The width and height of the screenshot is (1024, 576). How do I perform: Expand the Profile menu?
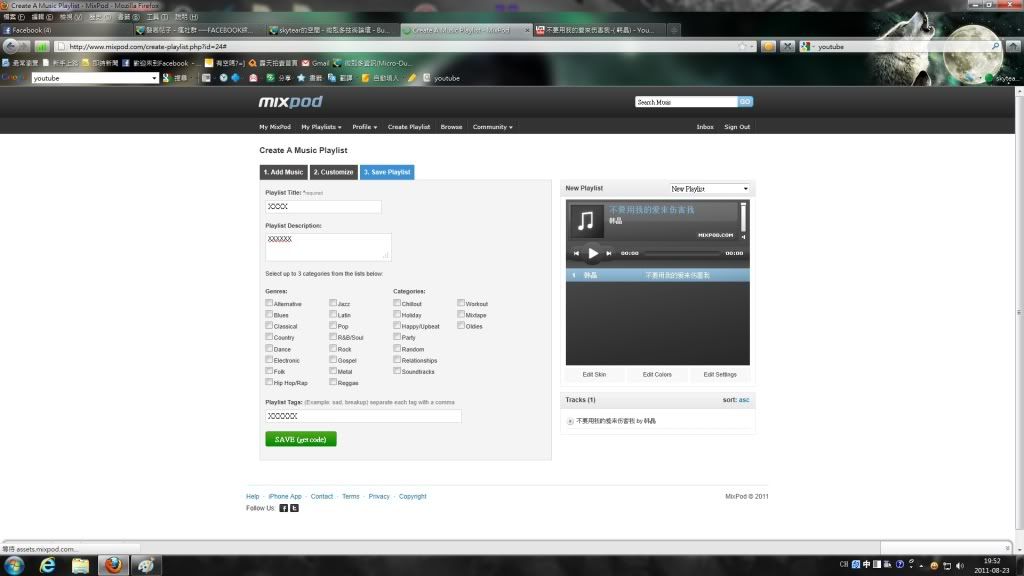pos(364,127)
